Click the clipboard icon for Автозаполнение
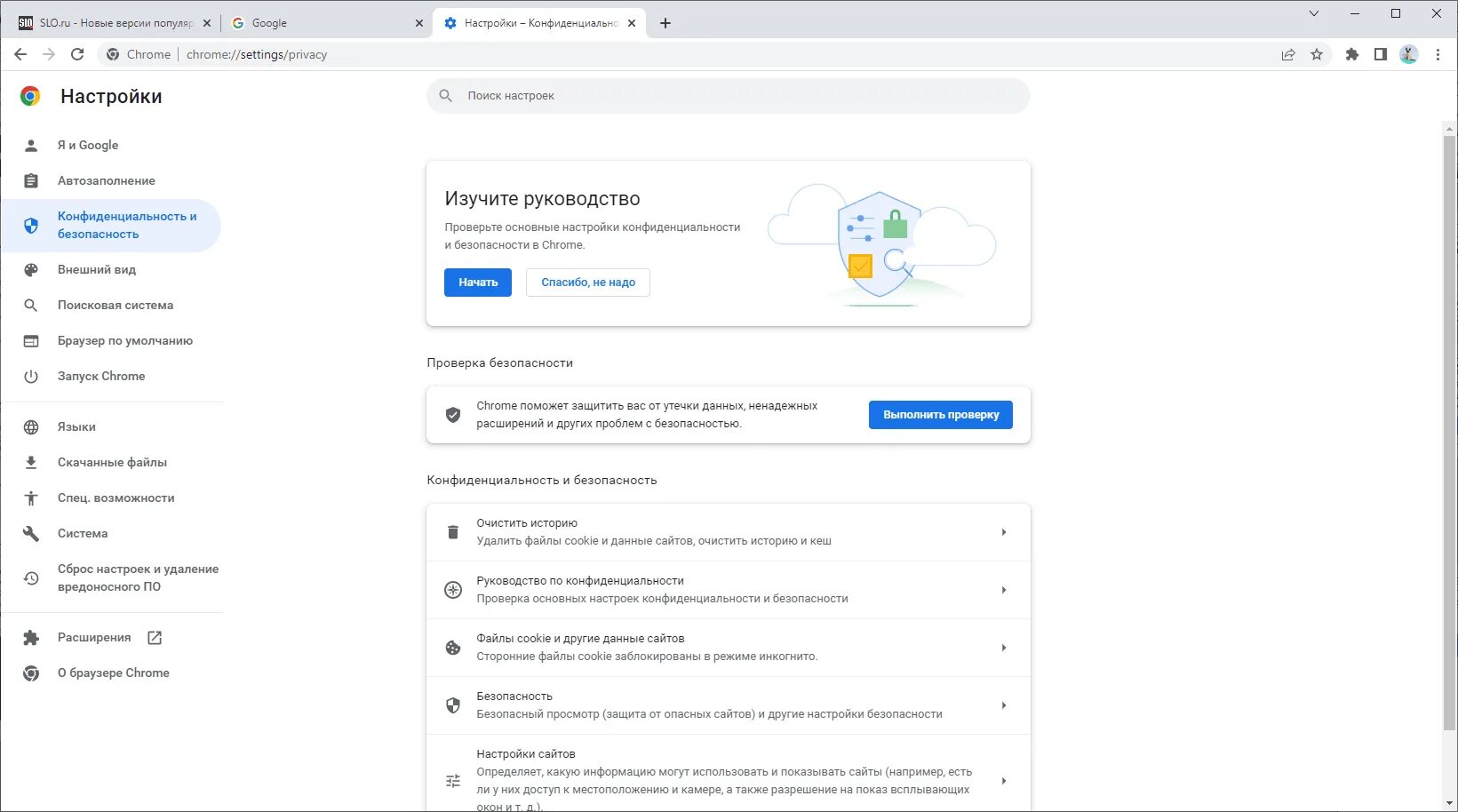 point(31,180)
